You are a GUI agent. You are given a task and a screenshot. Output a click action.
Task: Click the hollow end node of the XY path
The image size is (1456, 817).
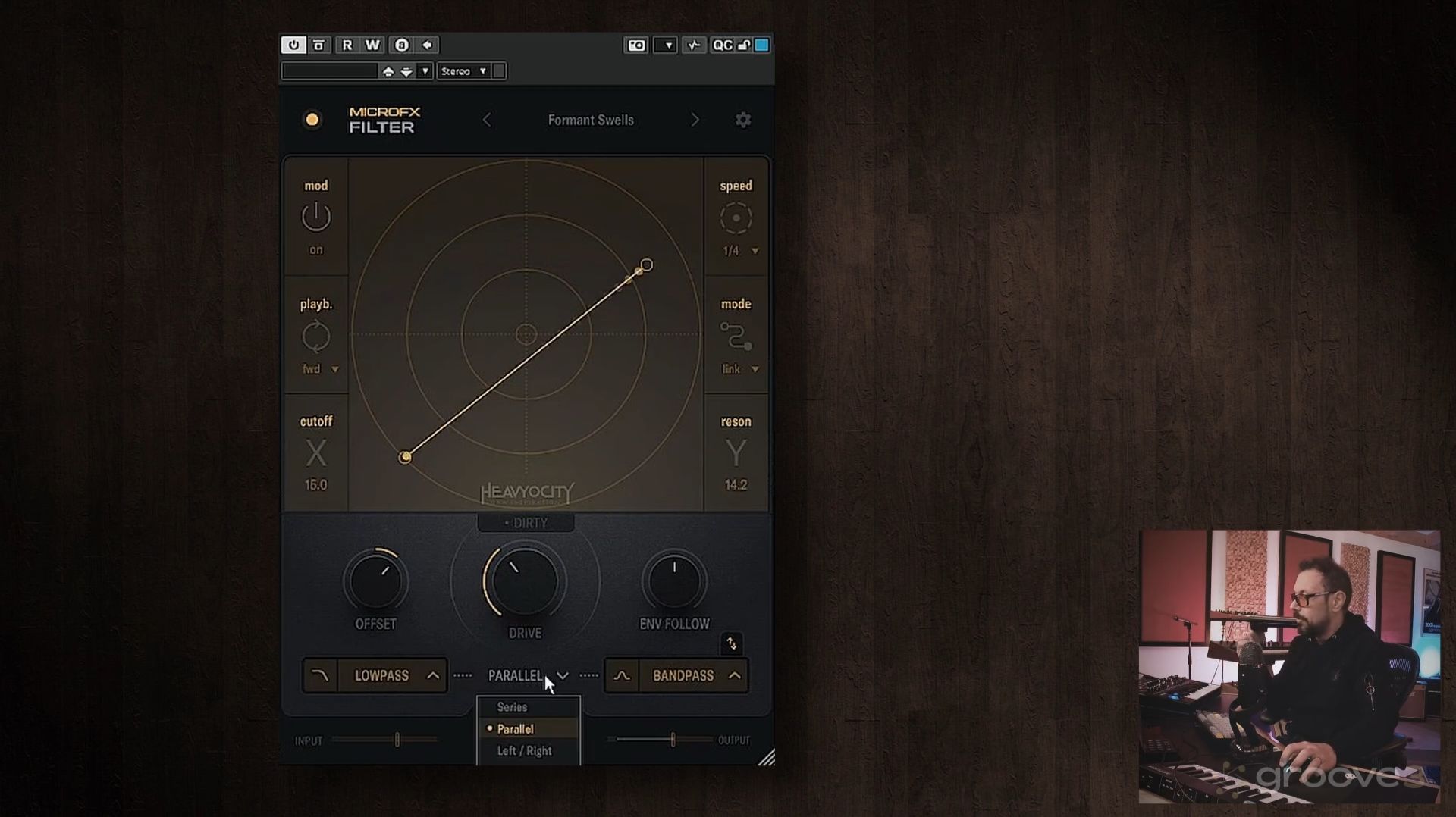[646, 265]
